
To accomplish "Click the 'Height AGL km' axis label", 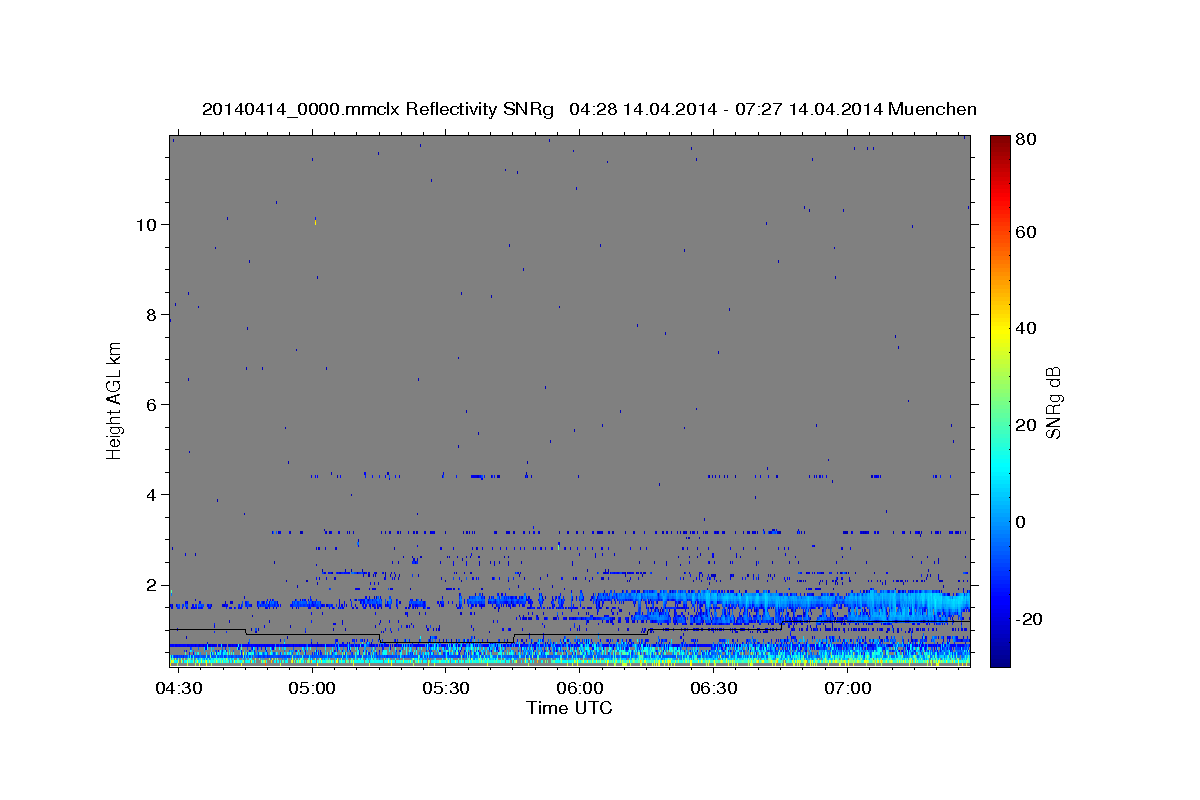I will point(114,400).
